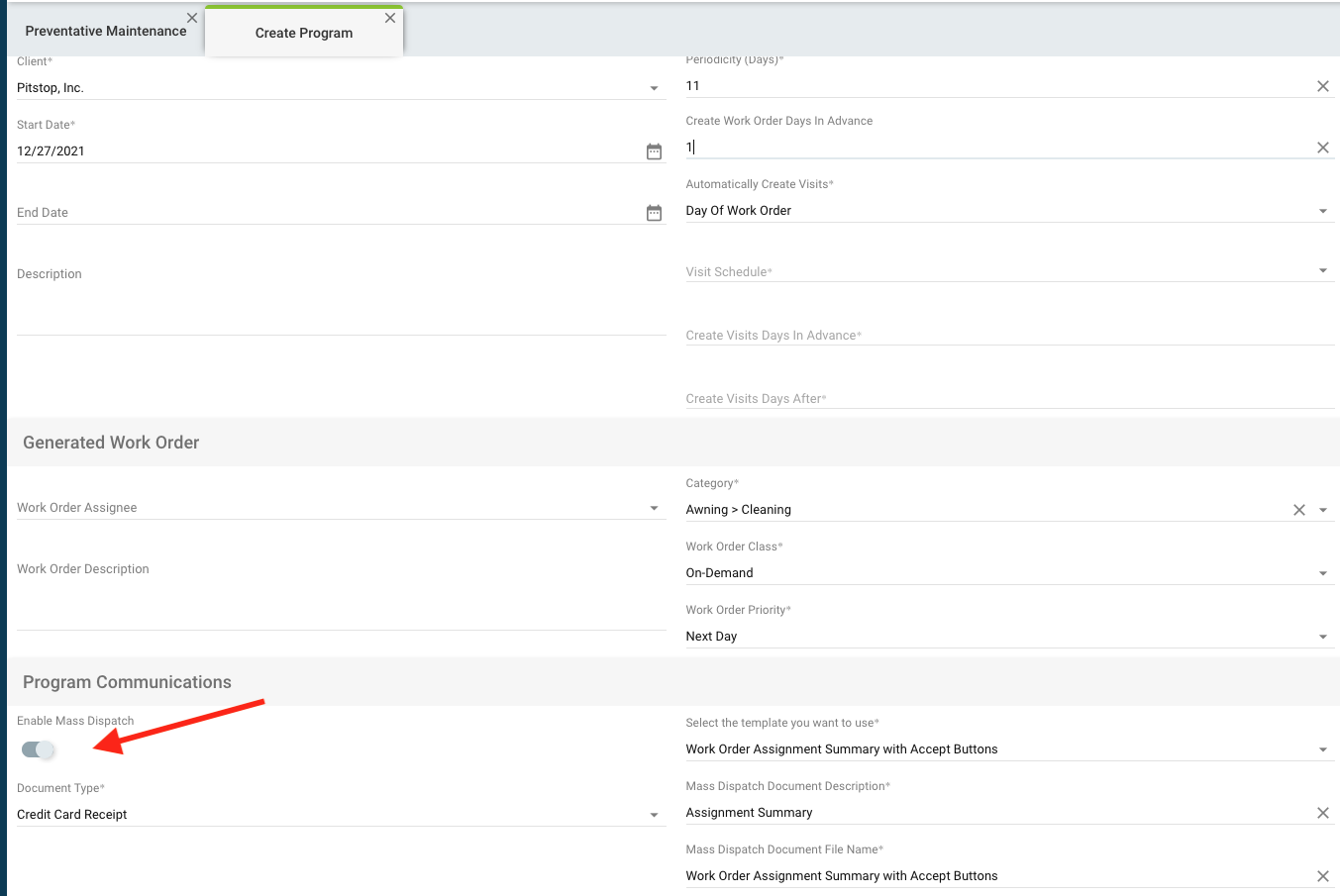Expand the Document Type dropdown
The height and width of the screenshot is (896, 1340).
pyautogui.click(x=654, y=815)
